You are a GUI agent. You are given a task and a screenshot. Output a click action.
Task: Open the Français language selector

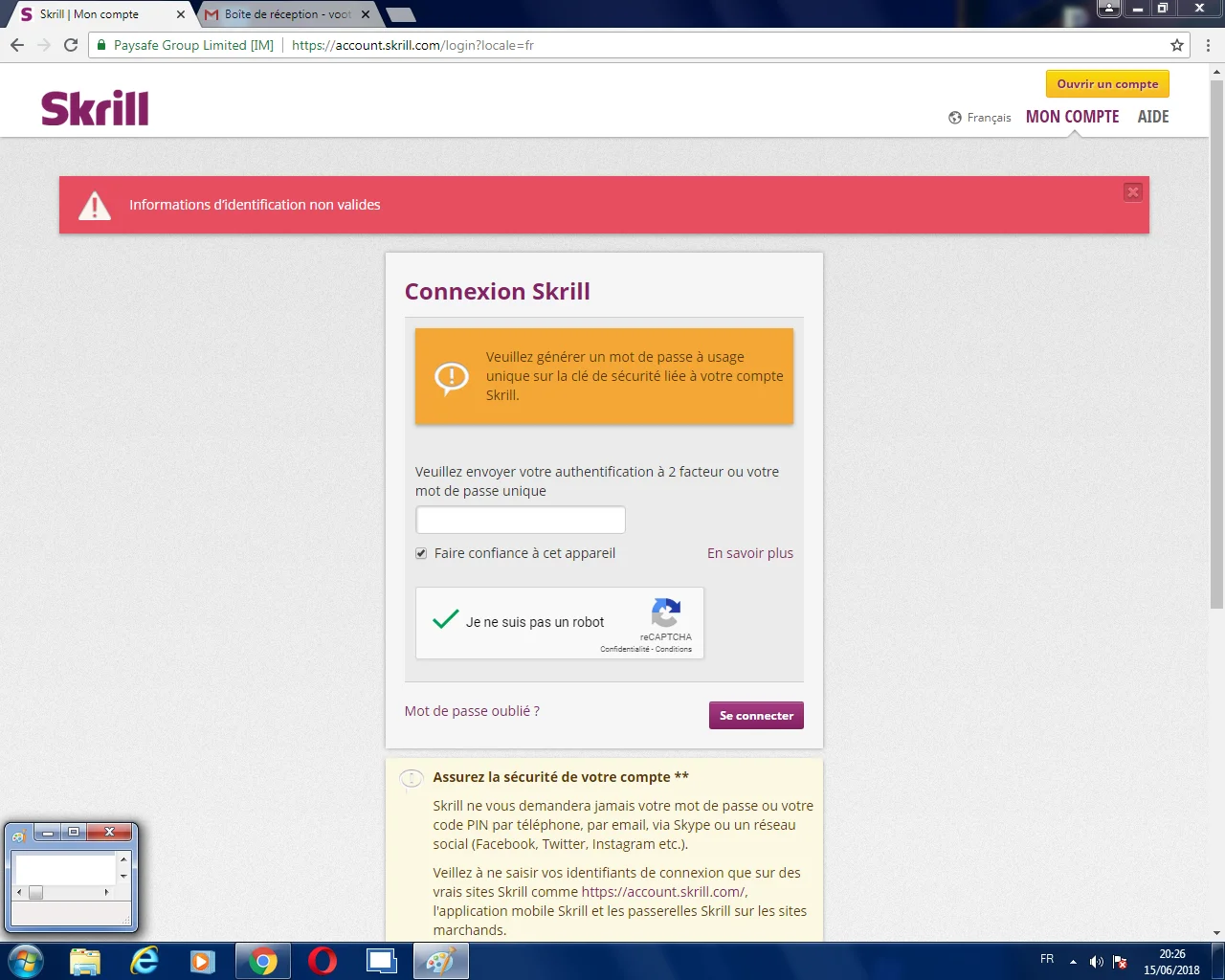pos(980,118)
